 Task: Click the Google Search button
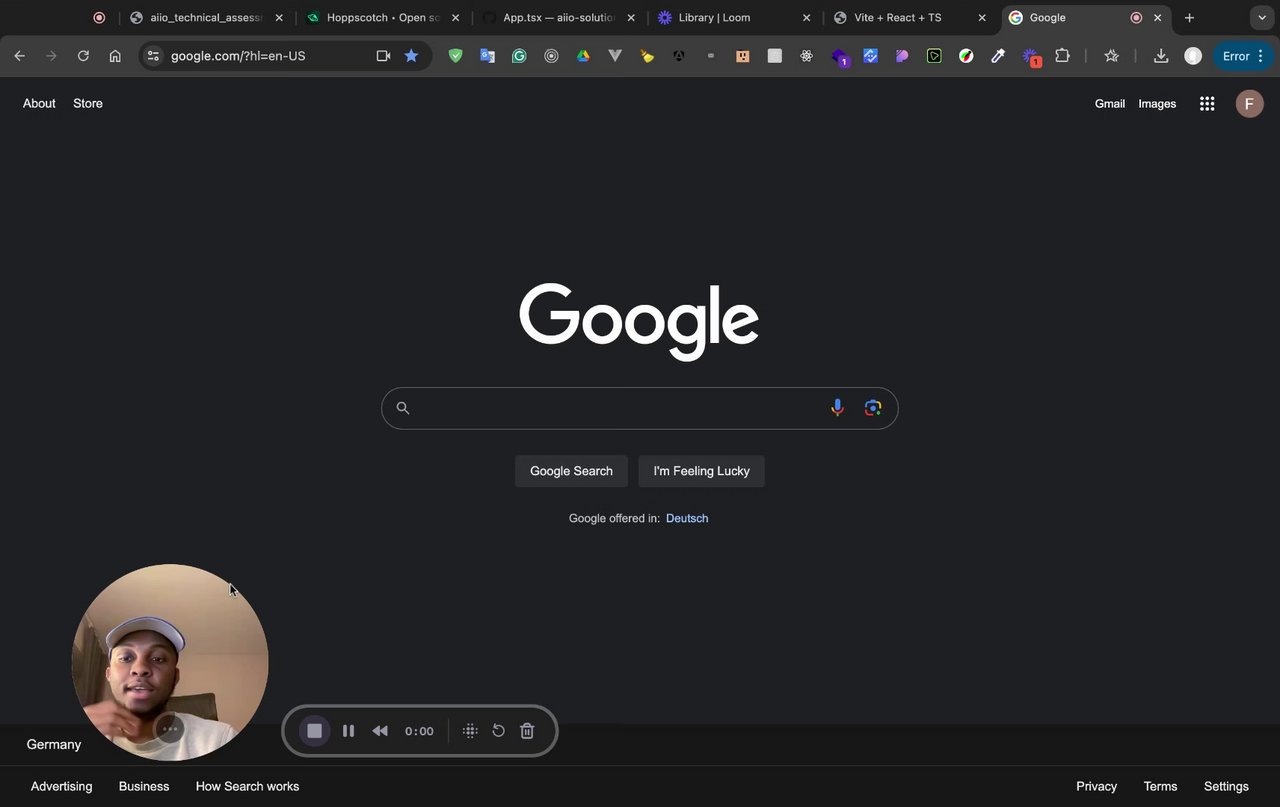[x=571, y=471]
